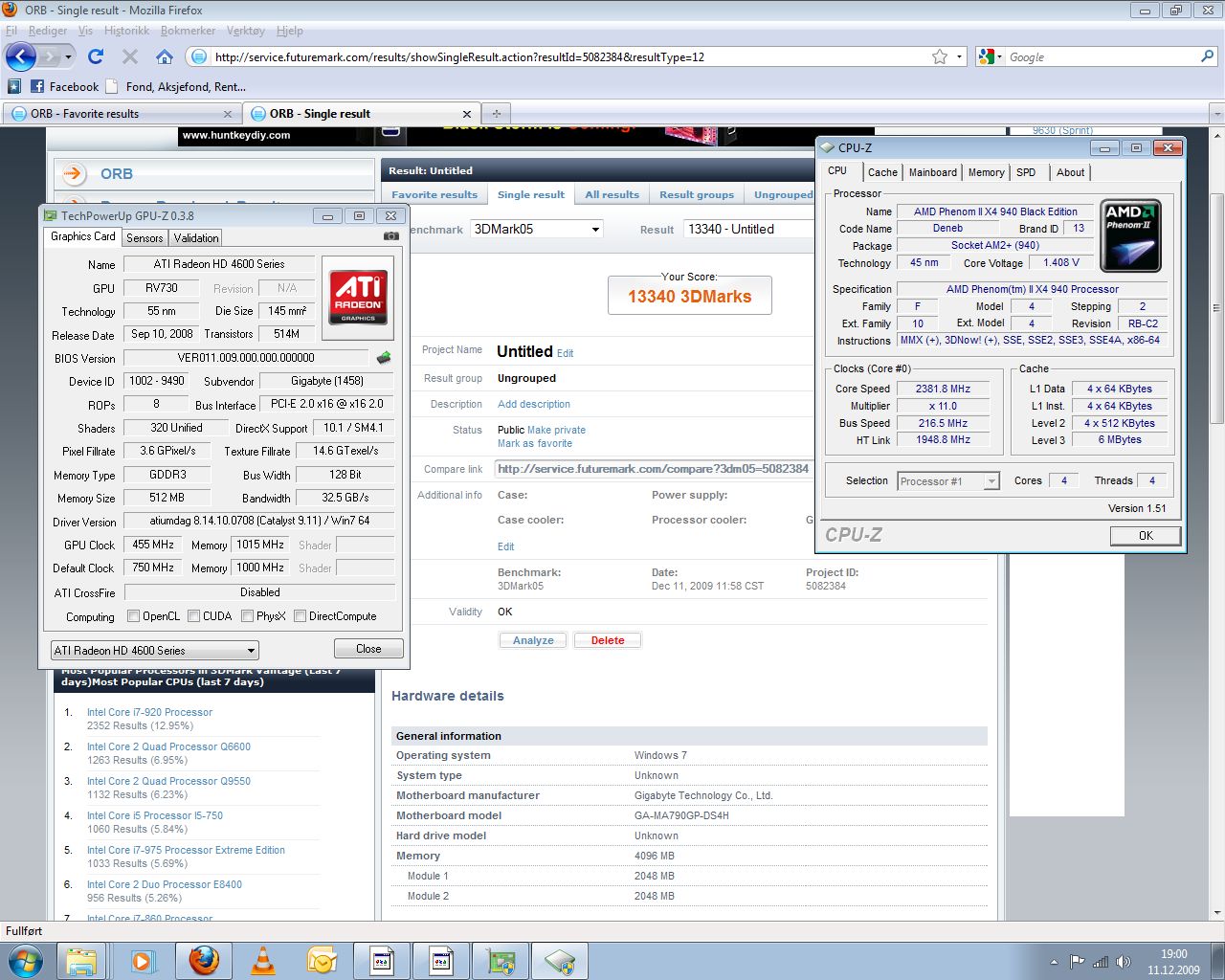Image resolution: width=1225 pixels, height=980 pixels.
Task: Switch to CPU-Z taskbar icon
Action: [x=560, y=961]
